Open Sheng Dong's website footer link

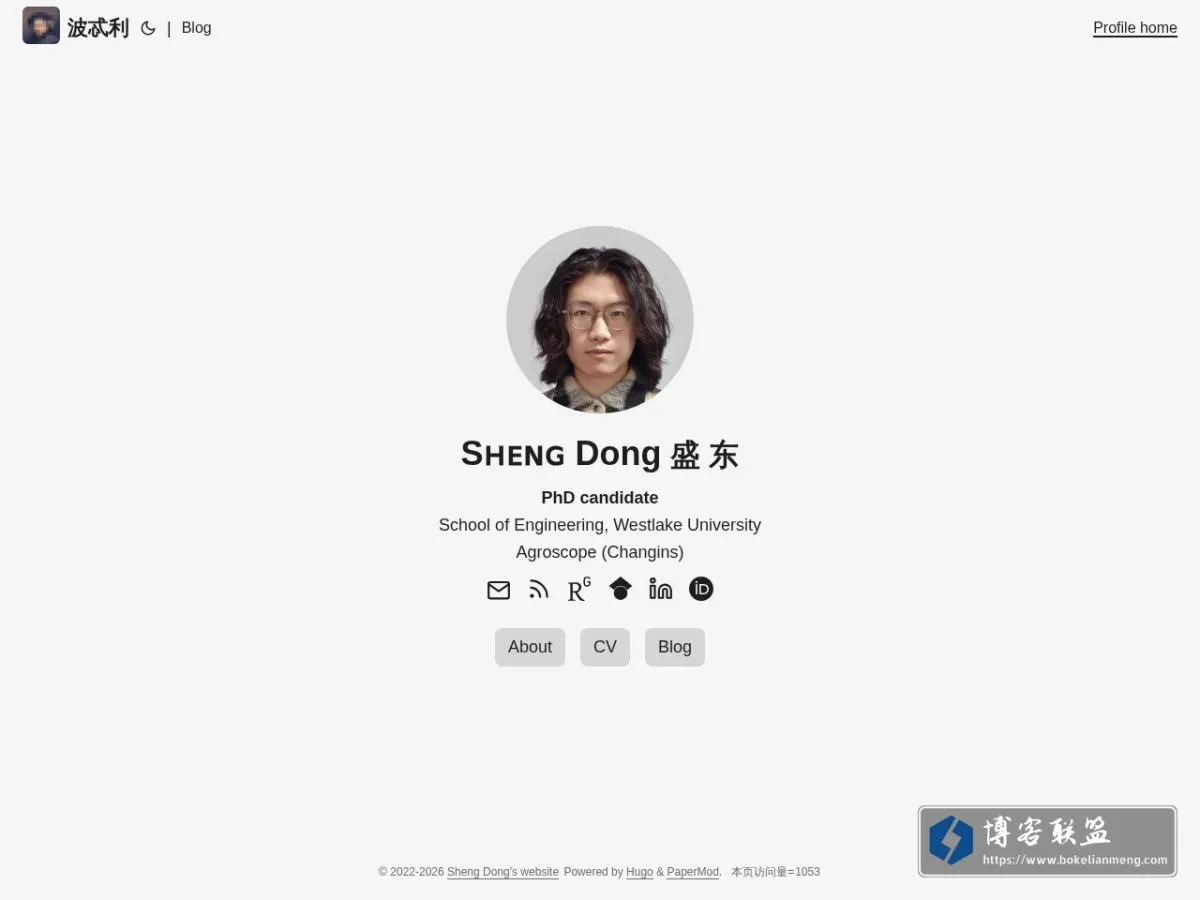(x=503, y=872)
